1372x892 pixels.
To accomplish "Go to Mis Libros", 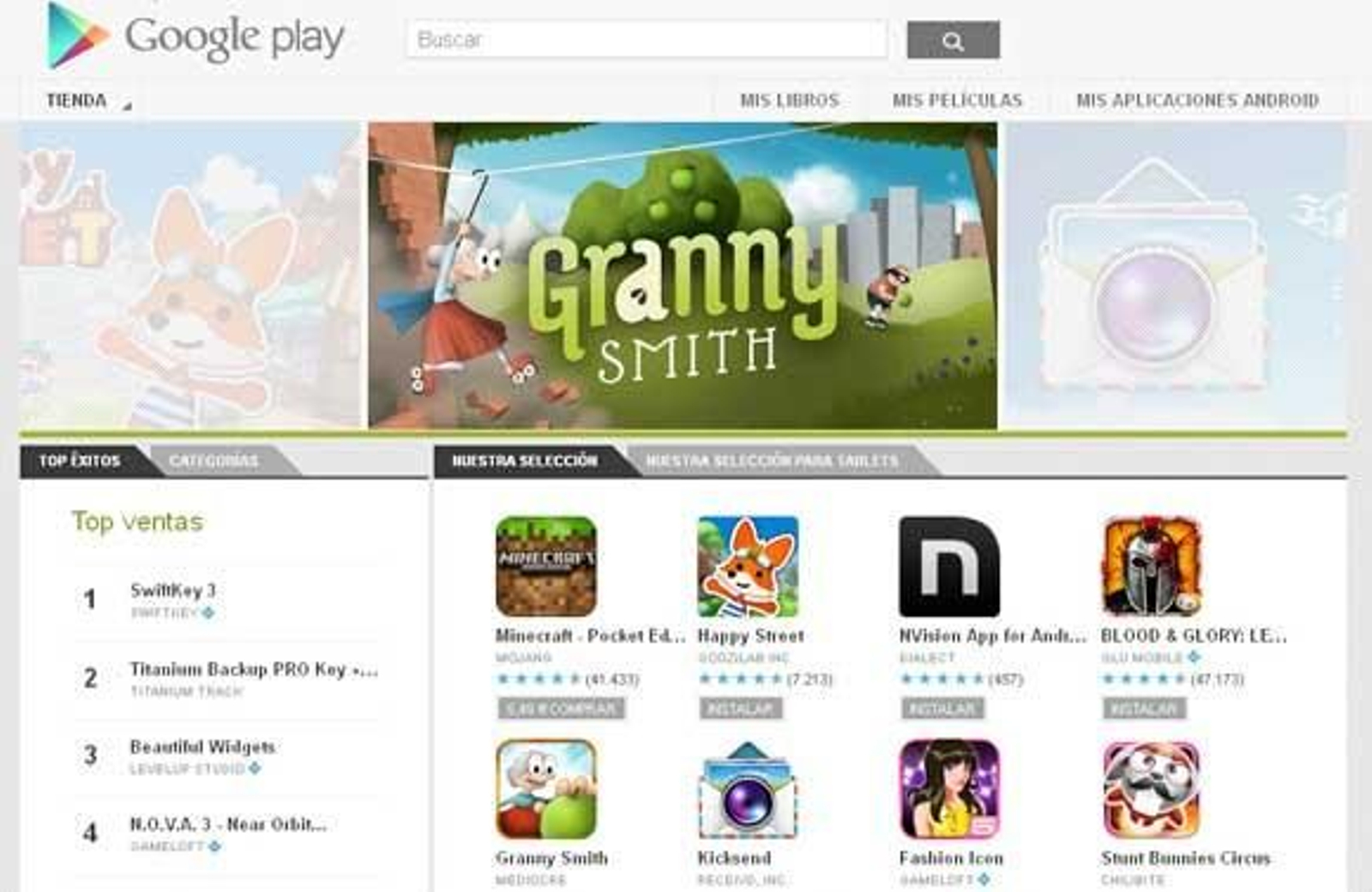I will coord(790,100).
